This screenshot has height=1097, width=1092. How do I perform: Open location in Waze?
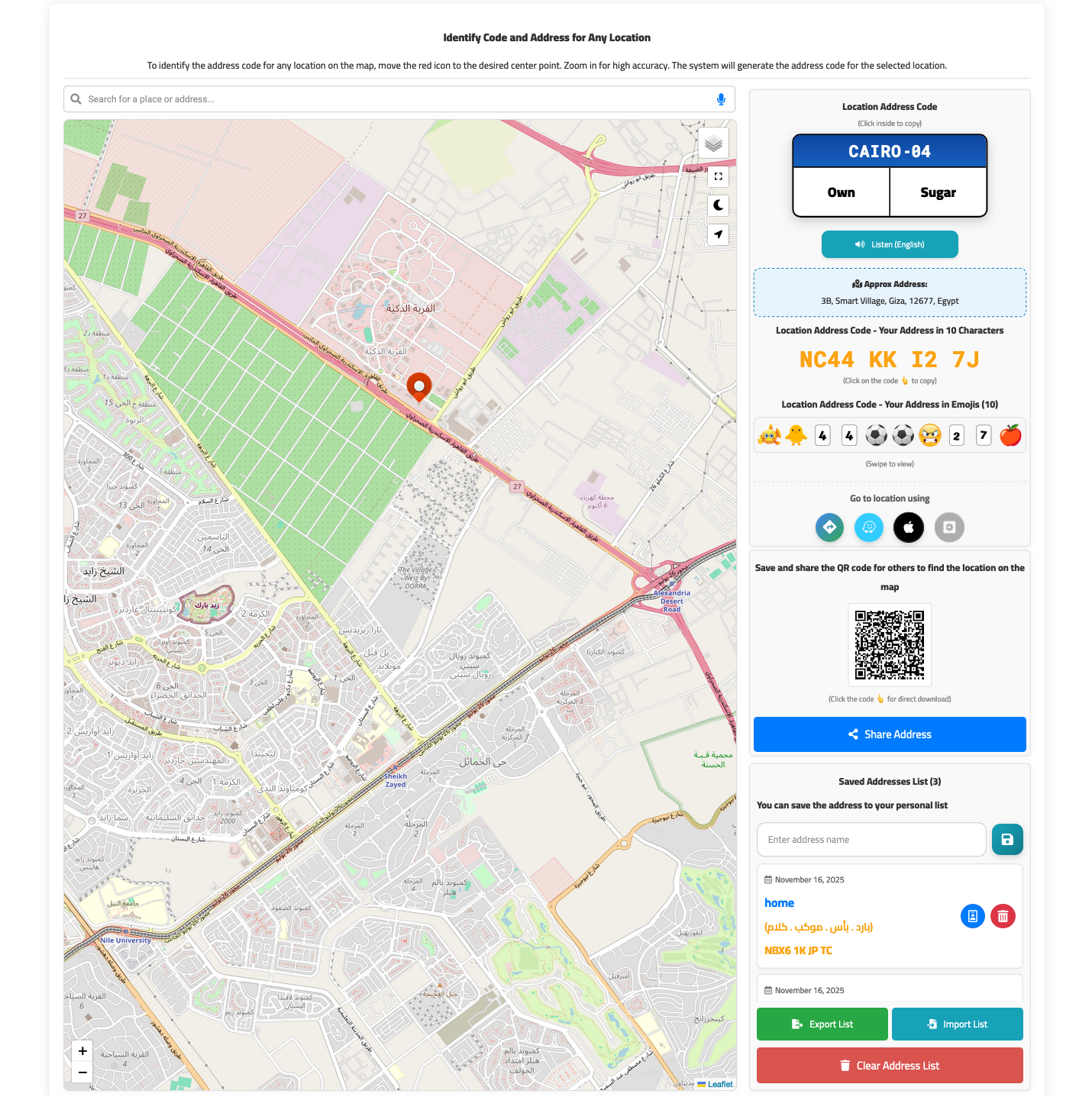869,528
